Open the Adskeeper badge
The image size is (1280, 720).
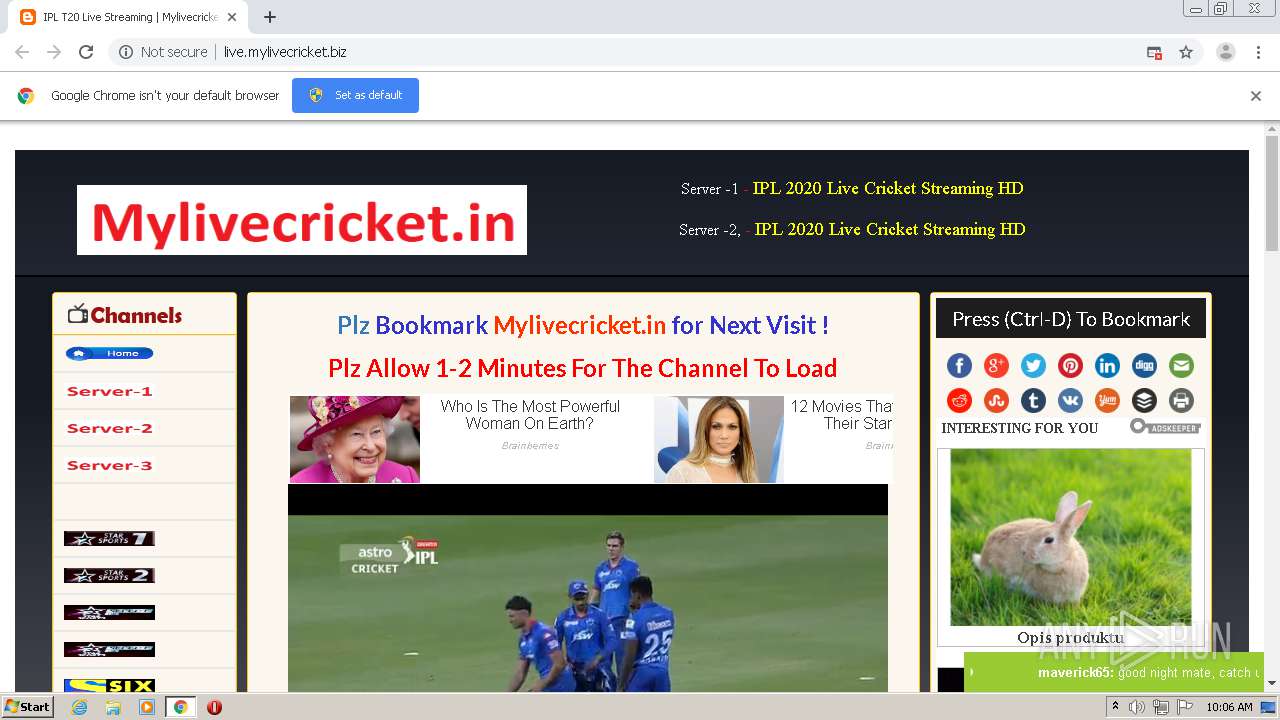1165,427
